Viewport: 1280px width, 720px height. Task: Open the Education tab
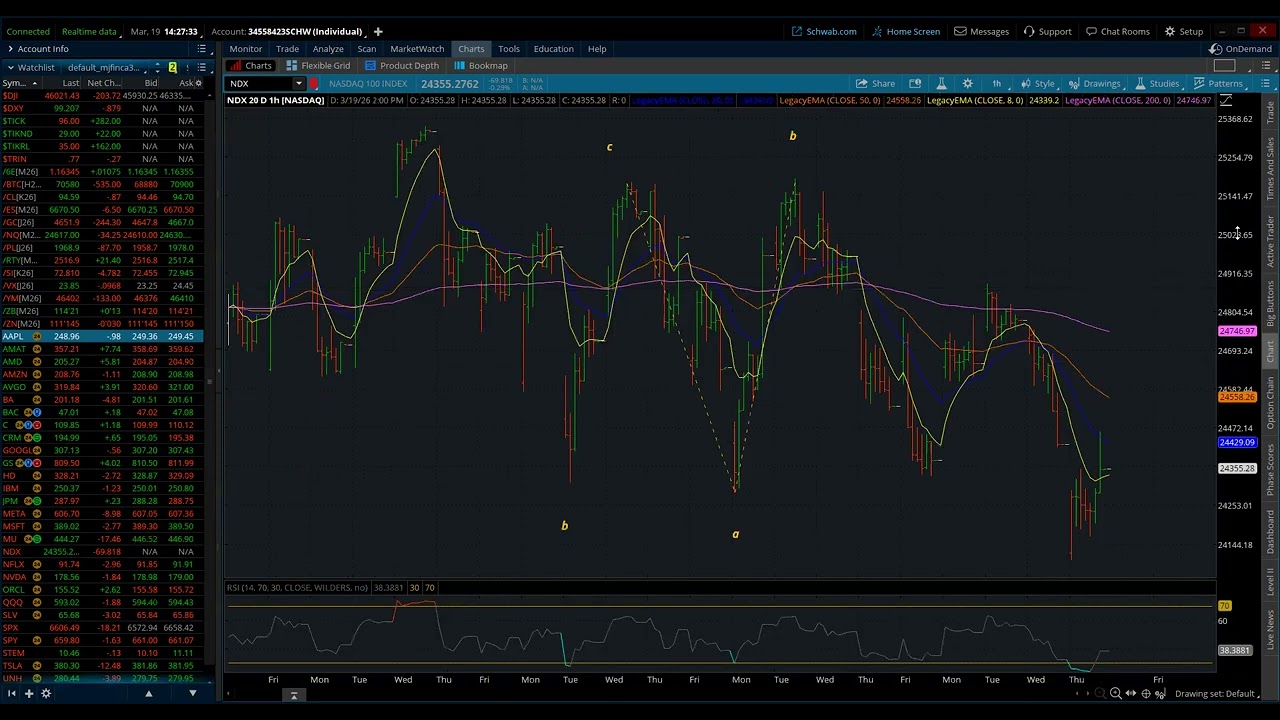(553, 48)
